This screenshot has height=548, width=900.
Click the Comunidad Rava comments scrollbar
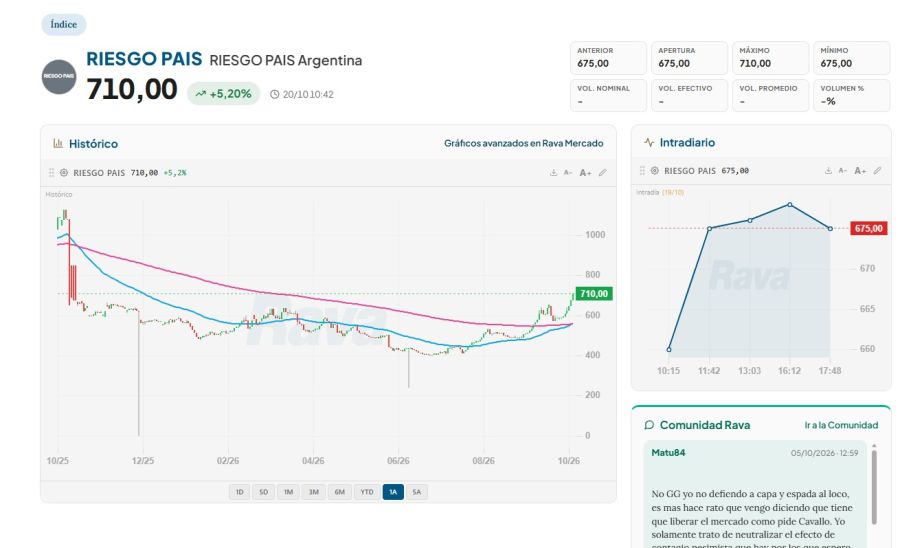[874, 487]
